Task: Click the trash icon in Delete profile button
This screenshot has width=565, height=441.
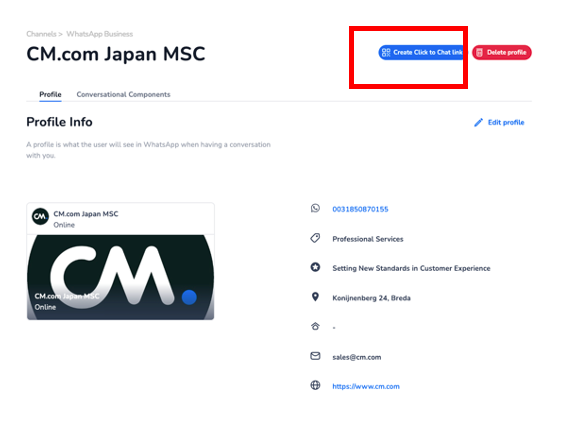Action: 479,53
